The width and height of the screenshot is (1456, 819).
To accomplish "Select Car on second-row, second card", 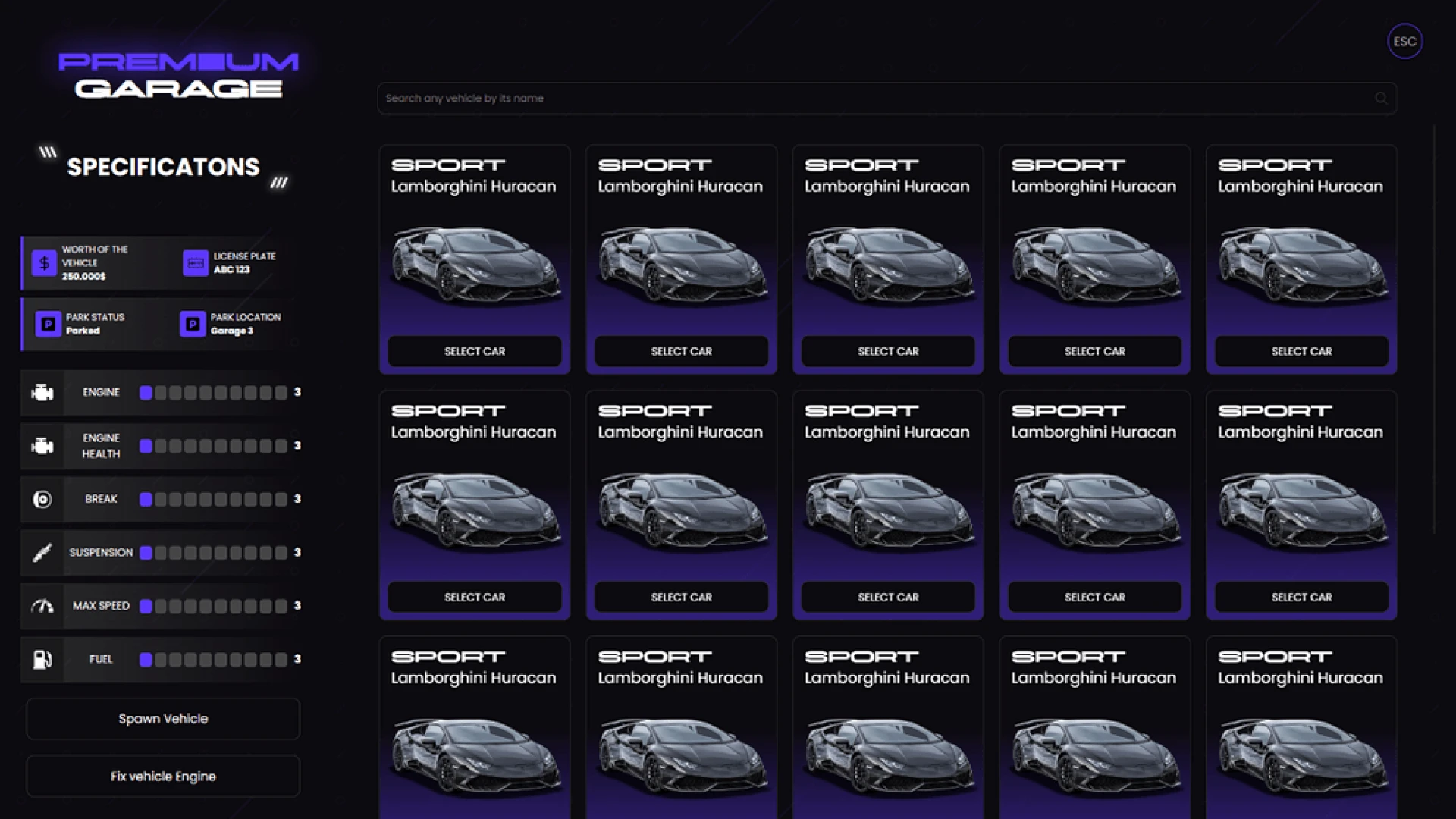I will pyautogui.click(x=681, y=597).
